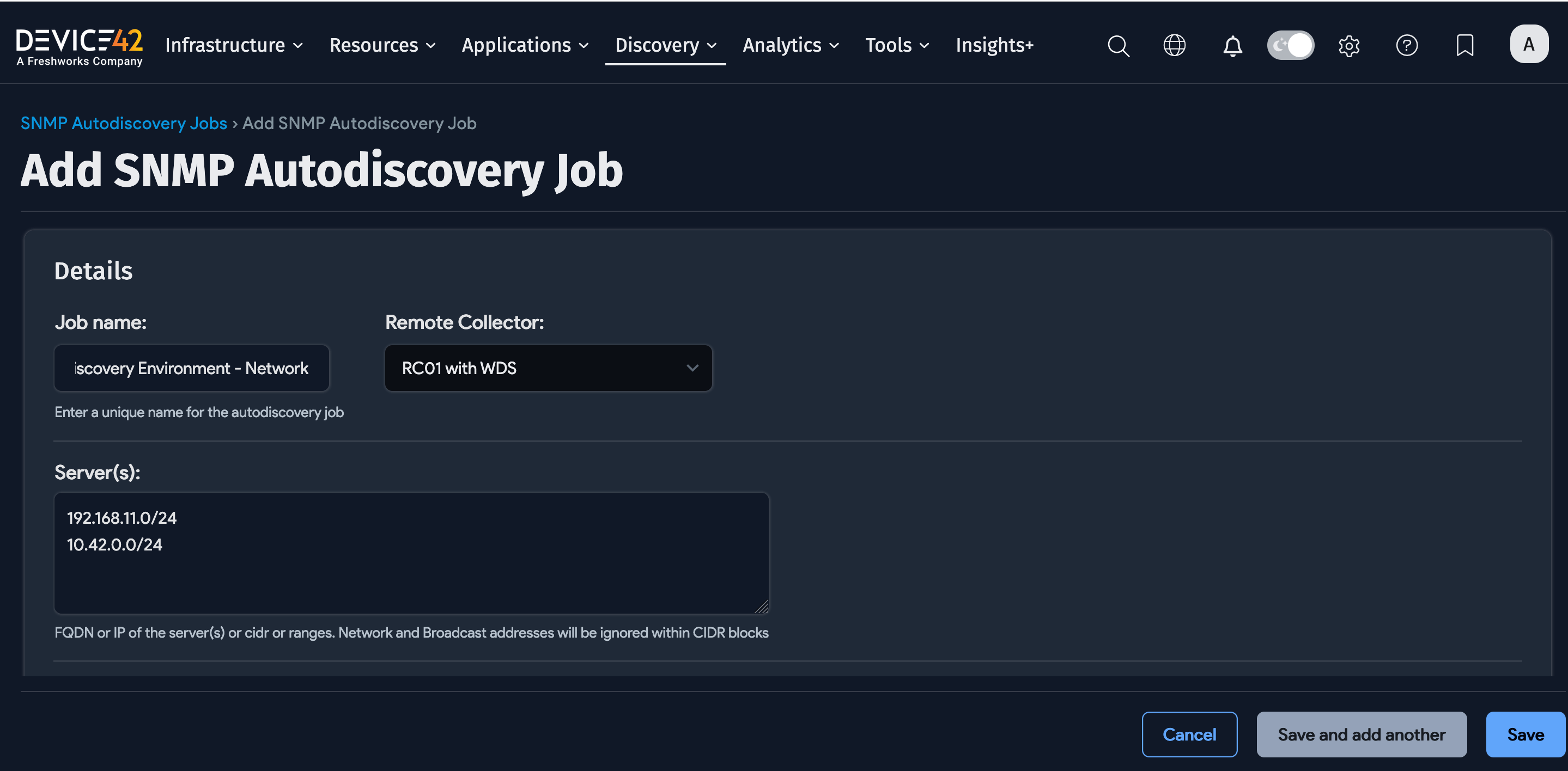Expand the Discovery menu chevron
The height and width of the screenshot is (771, 1568).
(712, 45)
